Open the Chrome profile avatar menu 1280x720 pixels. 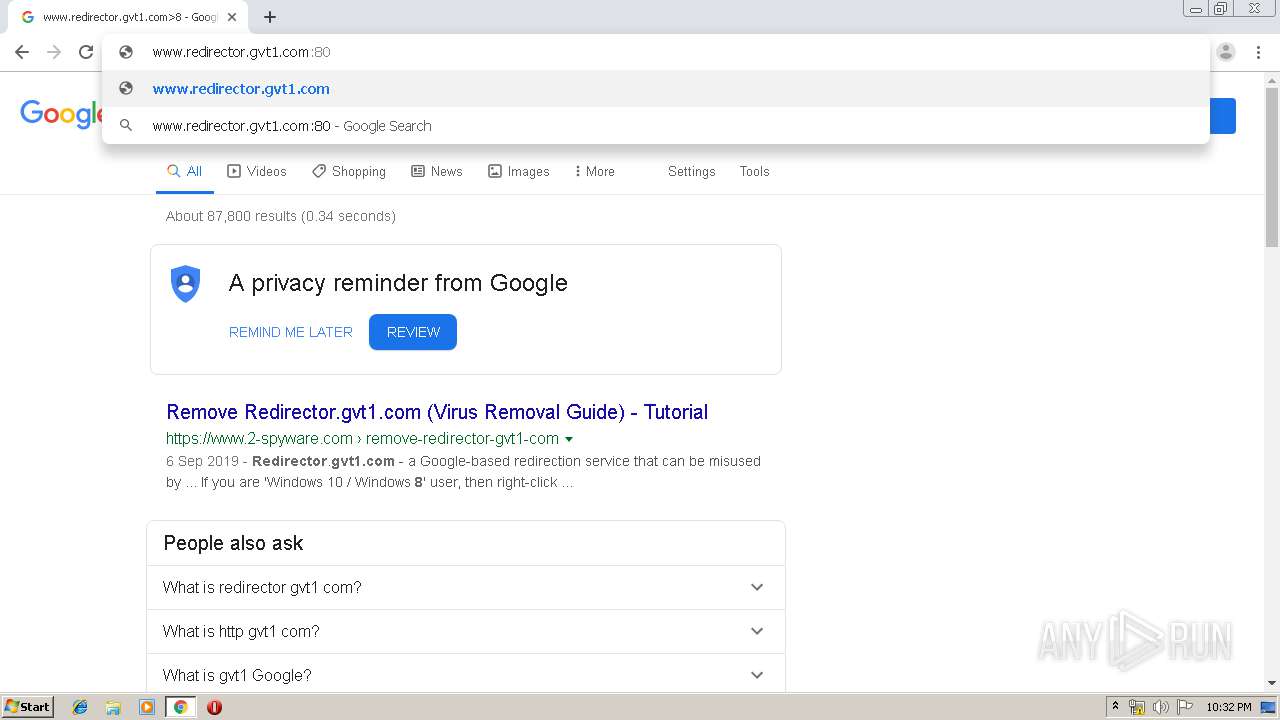(1226, 52)
